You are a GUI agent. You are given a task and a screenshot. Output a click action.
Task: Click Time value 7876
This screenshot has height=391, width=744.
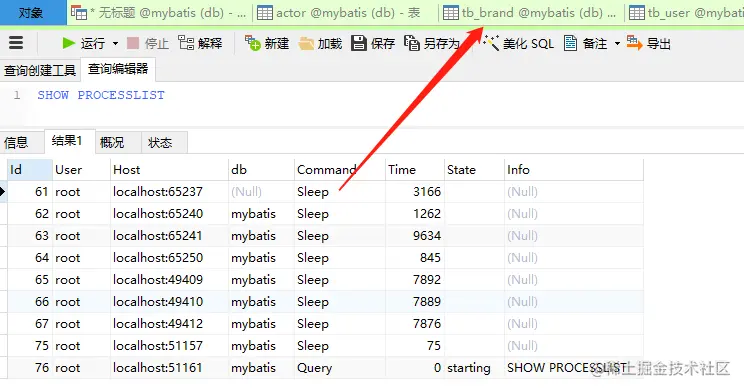(x=415, y=324)
